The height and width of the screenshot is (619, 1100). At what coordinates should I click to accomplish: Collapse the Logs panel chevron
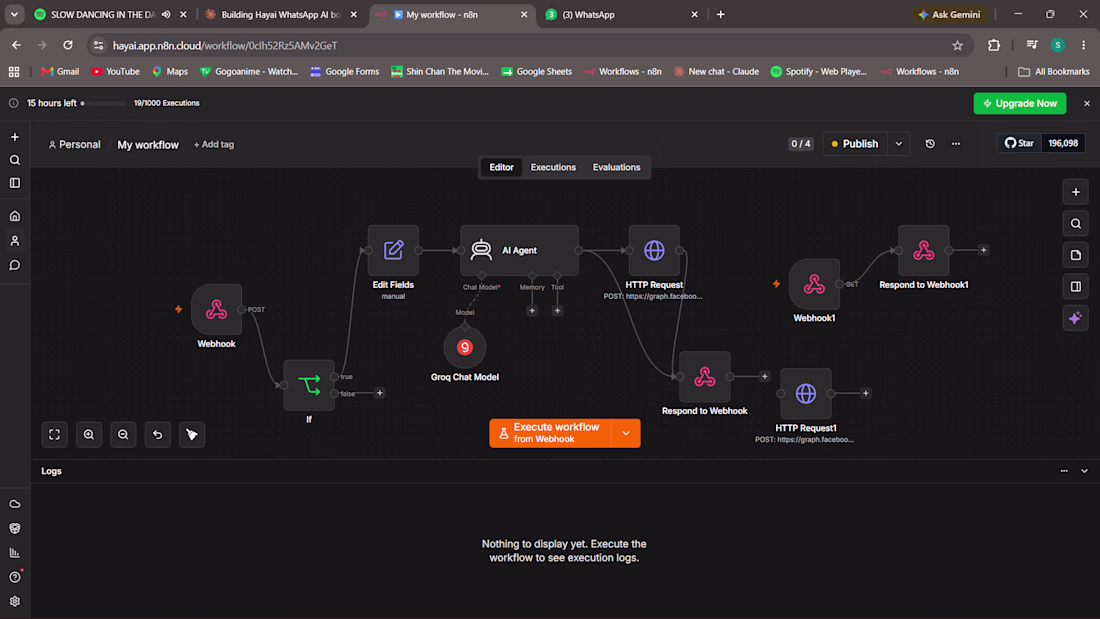coord(1085,471)
